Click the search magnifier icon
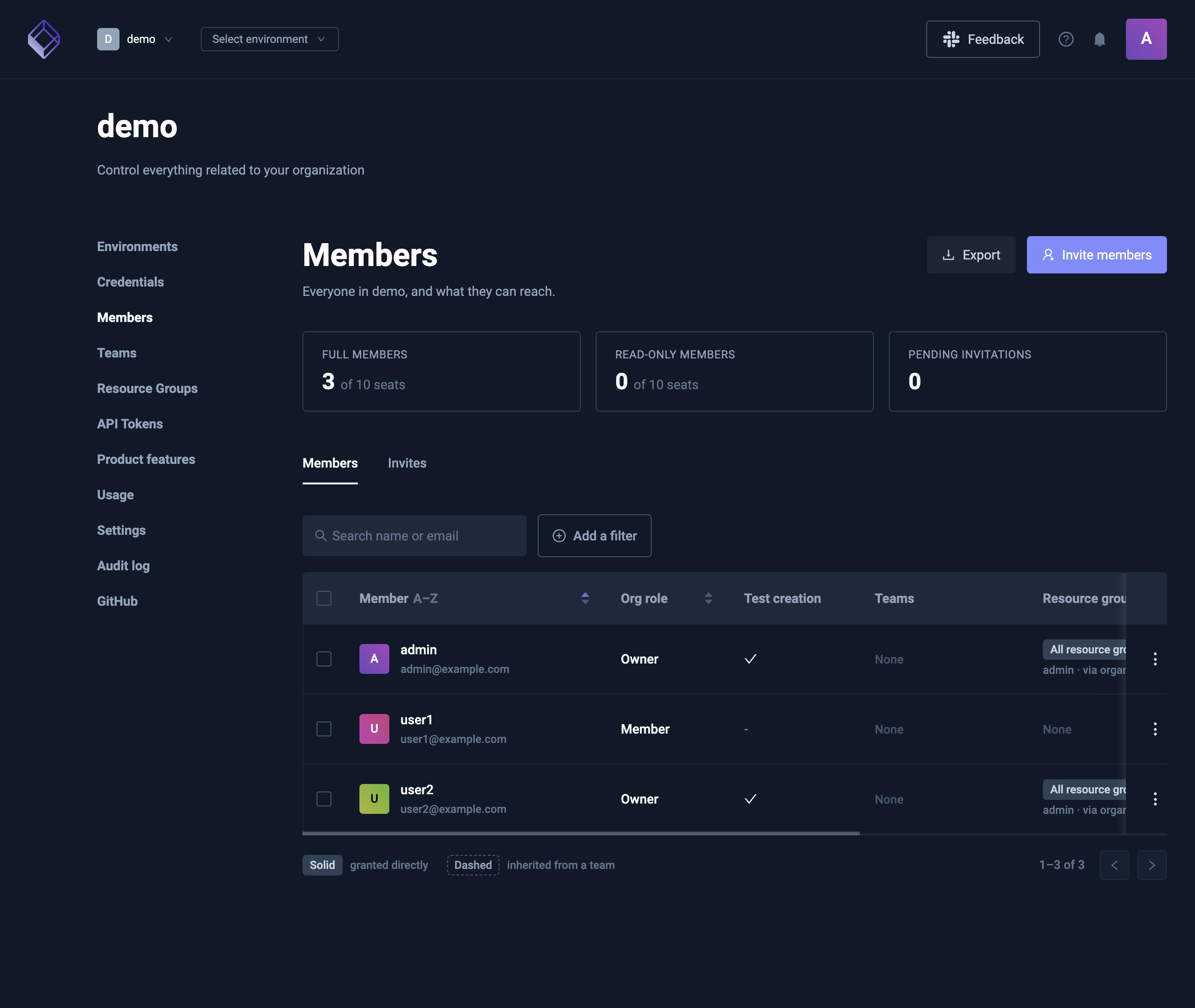 (321, 535)
